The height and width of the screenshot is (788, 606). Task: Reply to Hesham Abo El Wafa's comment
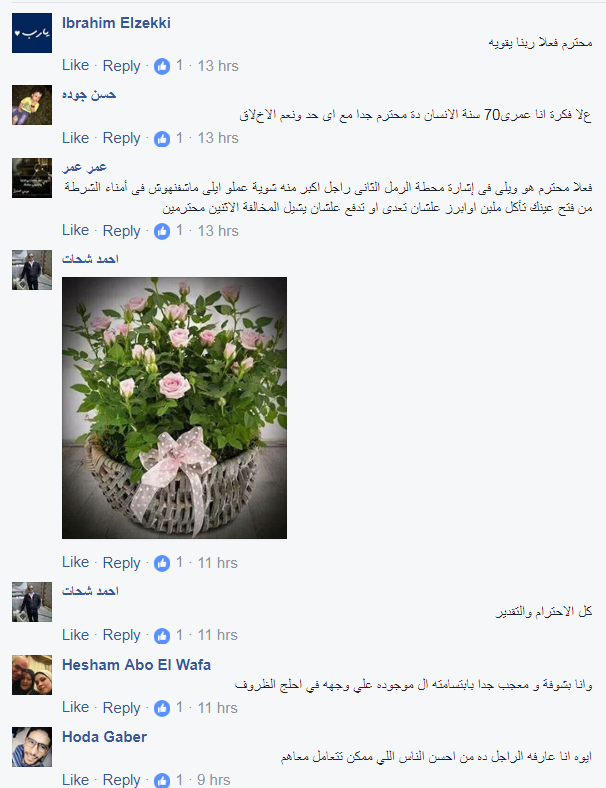(121, 708)
